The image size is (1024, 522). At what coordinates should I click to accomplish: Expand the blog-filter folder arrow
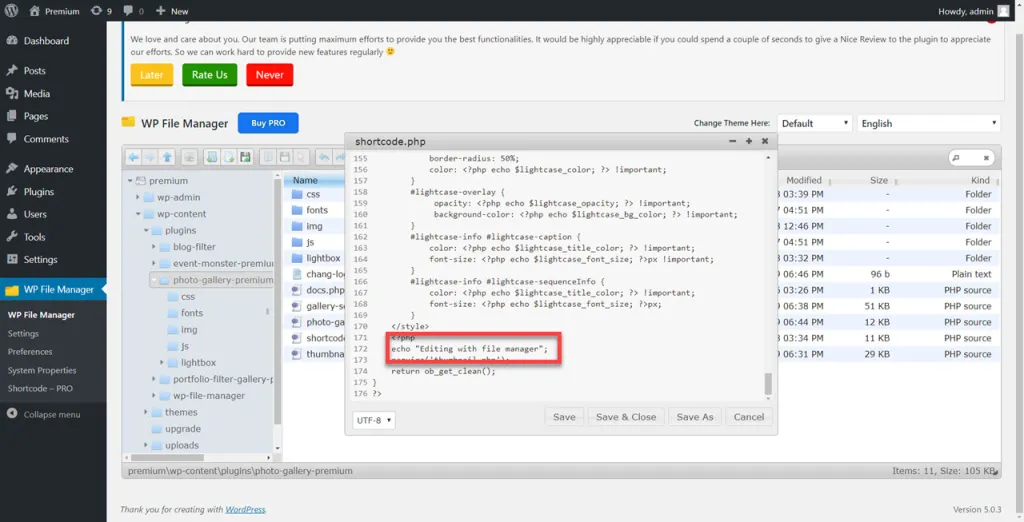click(153, 247)
